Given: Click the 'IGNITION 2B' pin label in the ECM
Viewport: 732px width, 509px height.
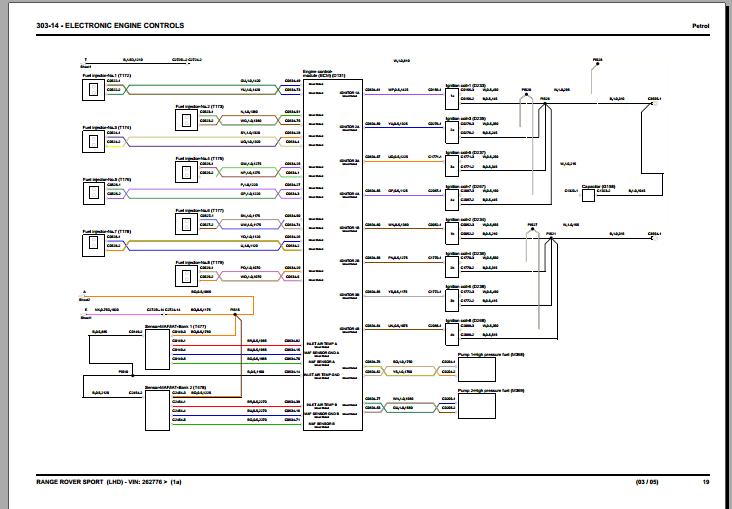Looking at the screenshot, I should tap(350, 261).
